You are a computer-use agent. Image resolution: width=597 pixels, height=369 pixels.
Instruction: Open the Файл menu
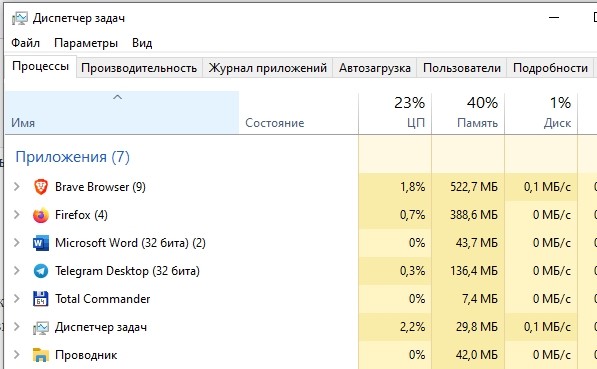[25, 43]
